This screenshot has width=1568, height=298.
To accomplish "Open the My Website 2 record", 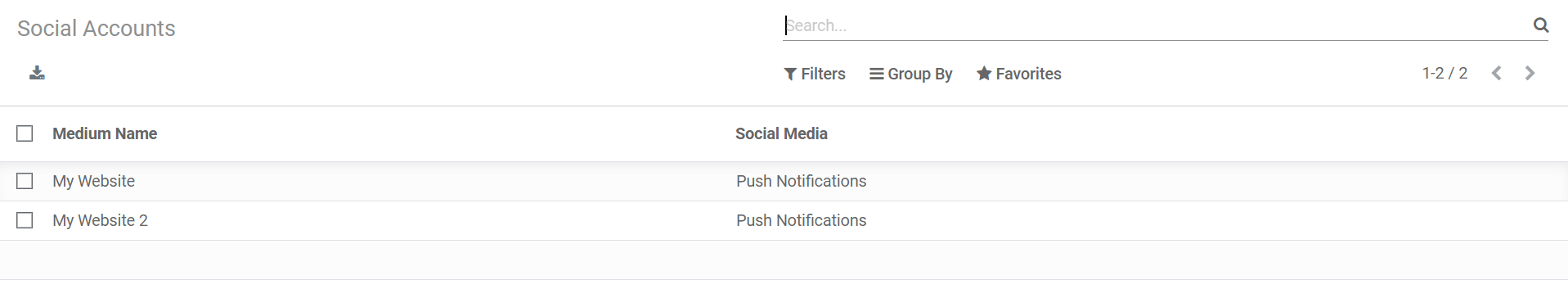I will click(x=100, y=220).
